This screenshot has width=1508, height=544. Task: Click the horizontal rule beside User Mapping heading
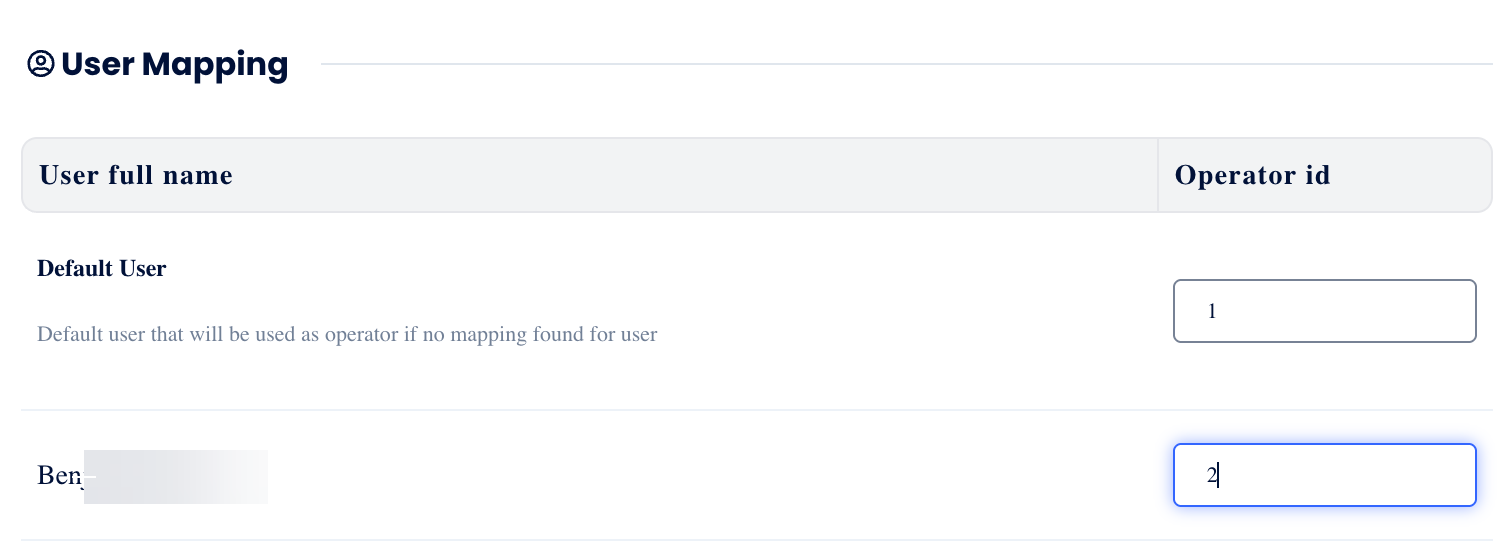click(900, 64)
